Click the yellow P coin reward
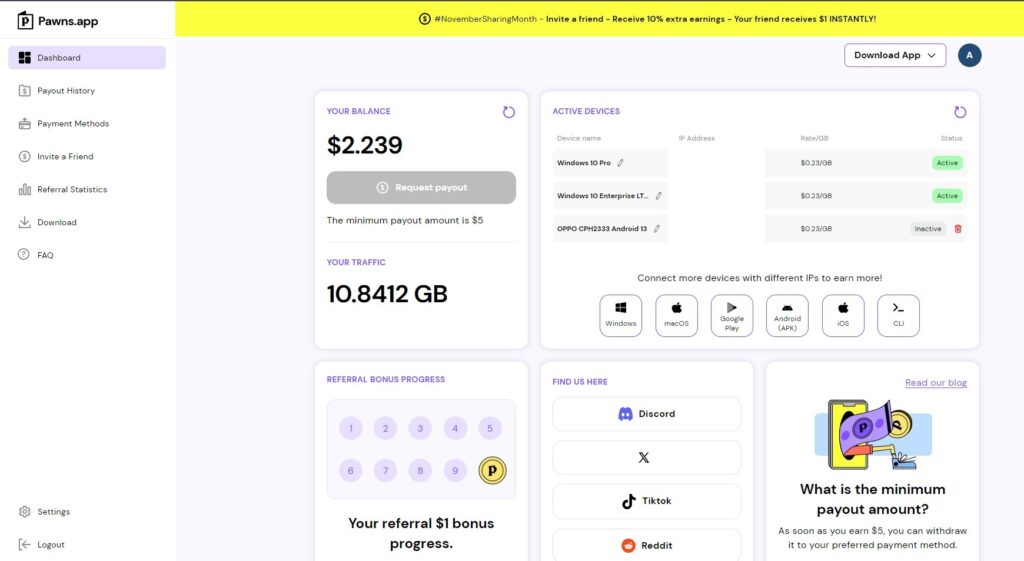This screenshot has height=561, width=1024. point(492,470)
